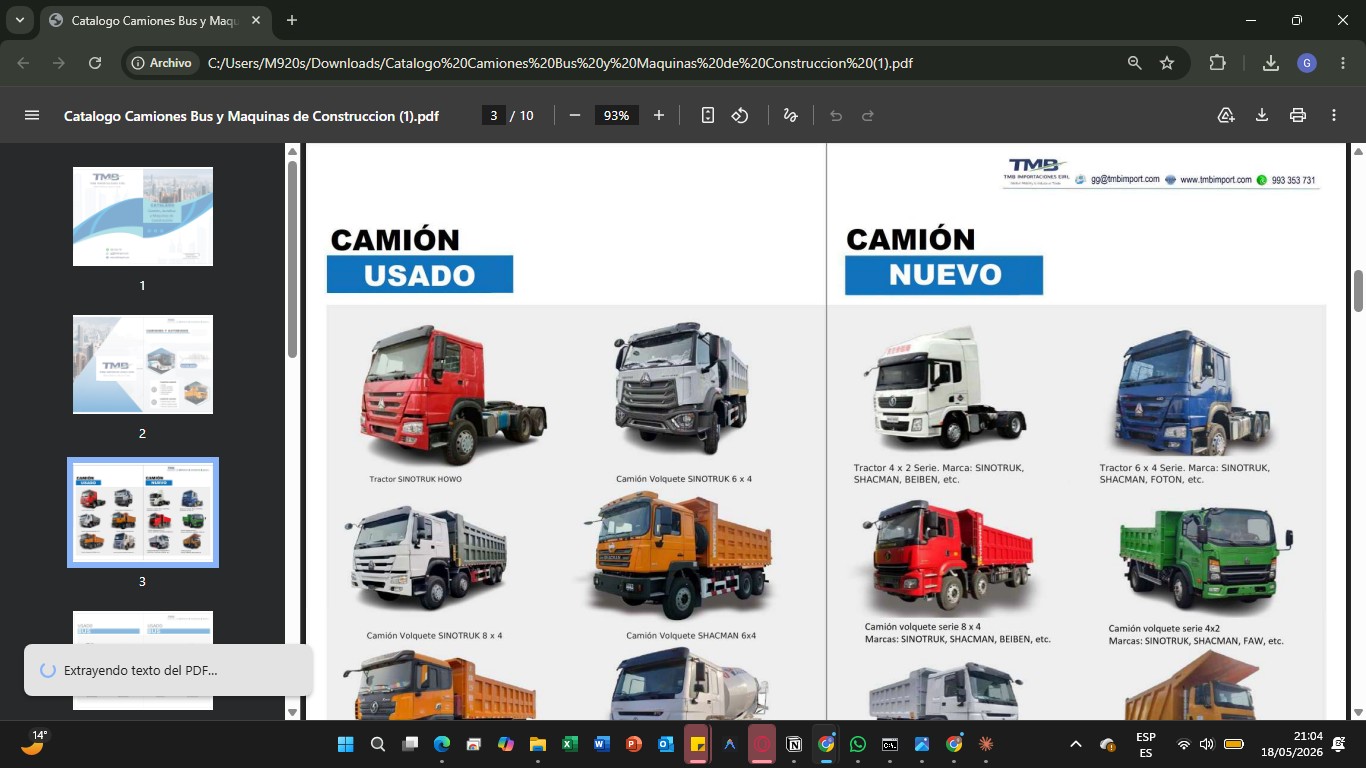The height and width of the screenshot is (768, 1366).
Task: Click the undo arrow in PDF toolbar
Action: 836,115
